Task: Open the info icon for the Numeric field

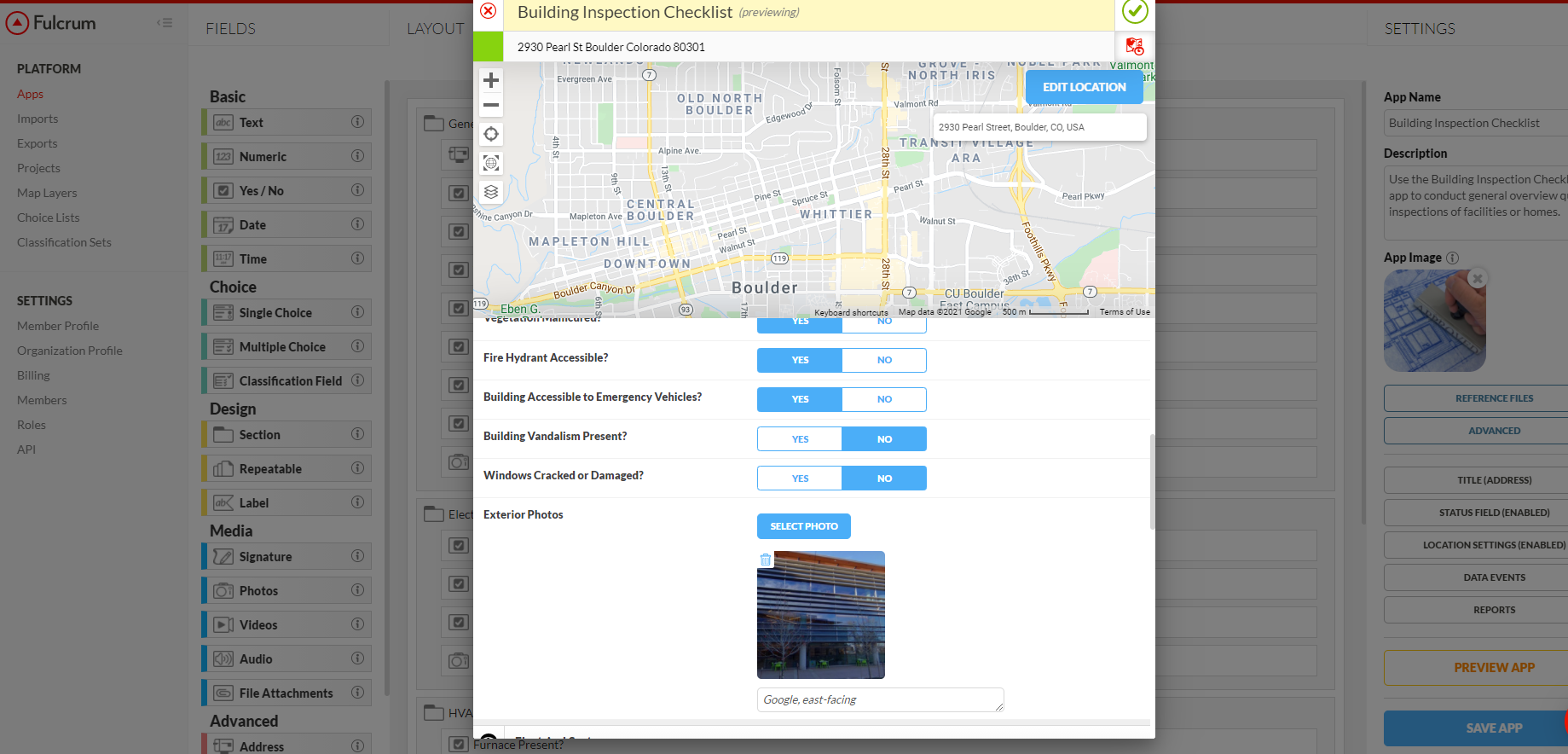Action: click(358, 156)
